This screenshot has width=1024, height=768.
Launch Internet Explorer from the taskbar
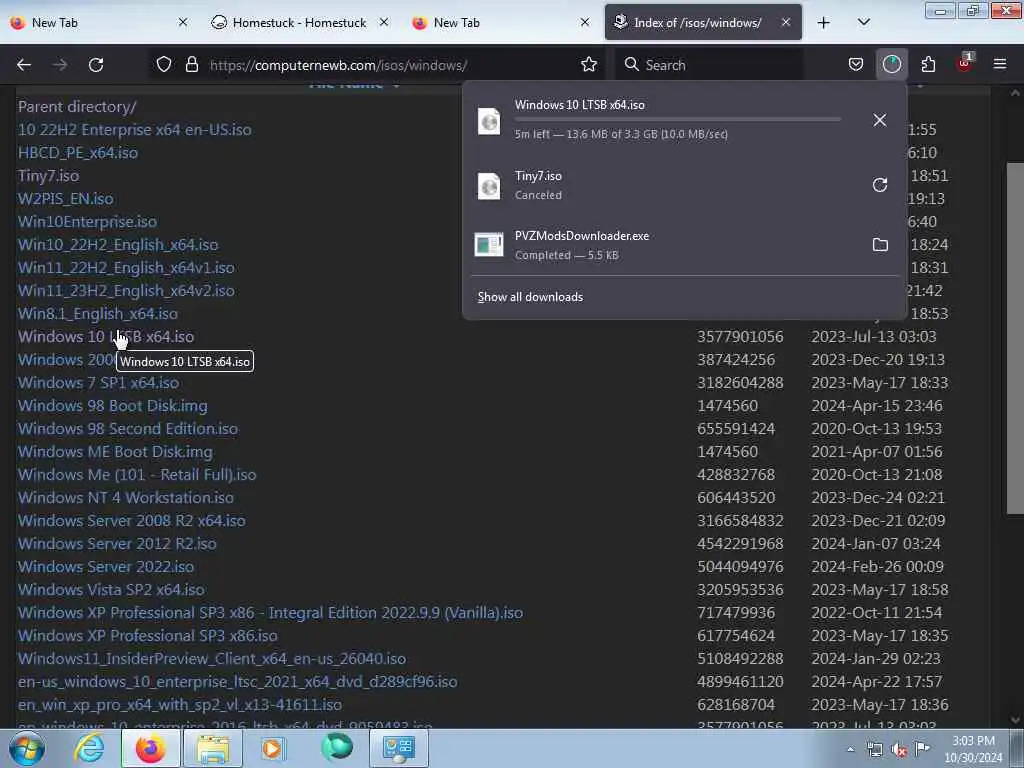click(89, 748)
